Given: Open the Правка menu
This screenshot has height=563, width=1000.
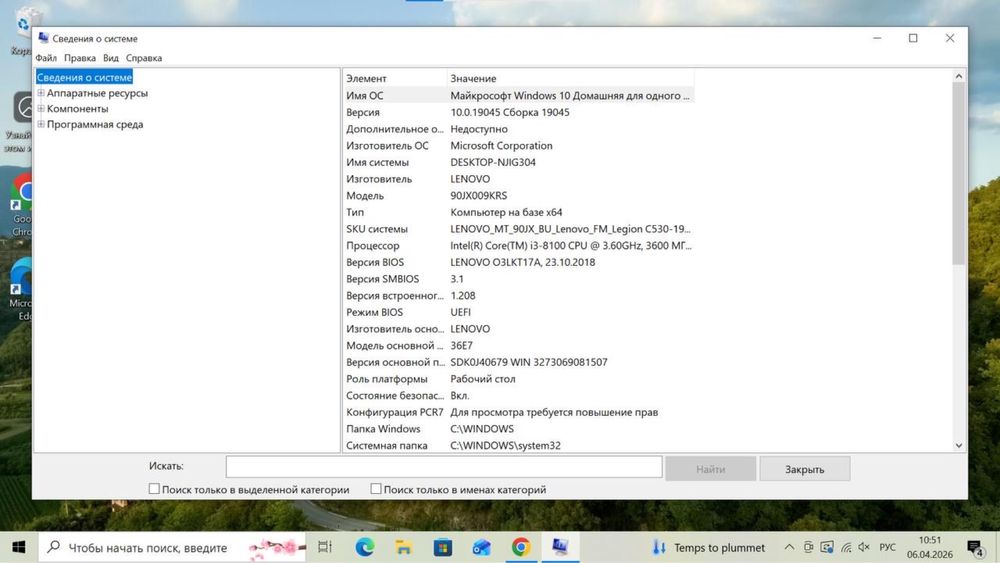Looking at the screenshot, I should 80,58.
